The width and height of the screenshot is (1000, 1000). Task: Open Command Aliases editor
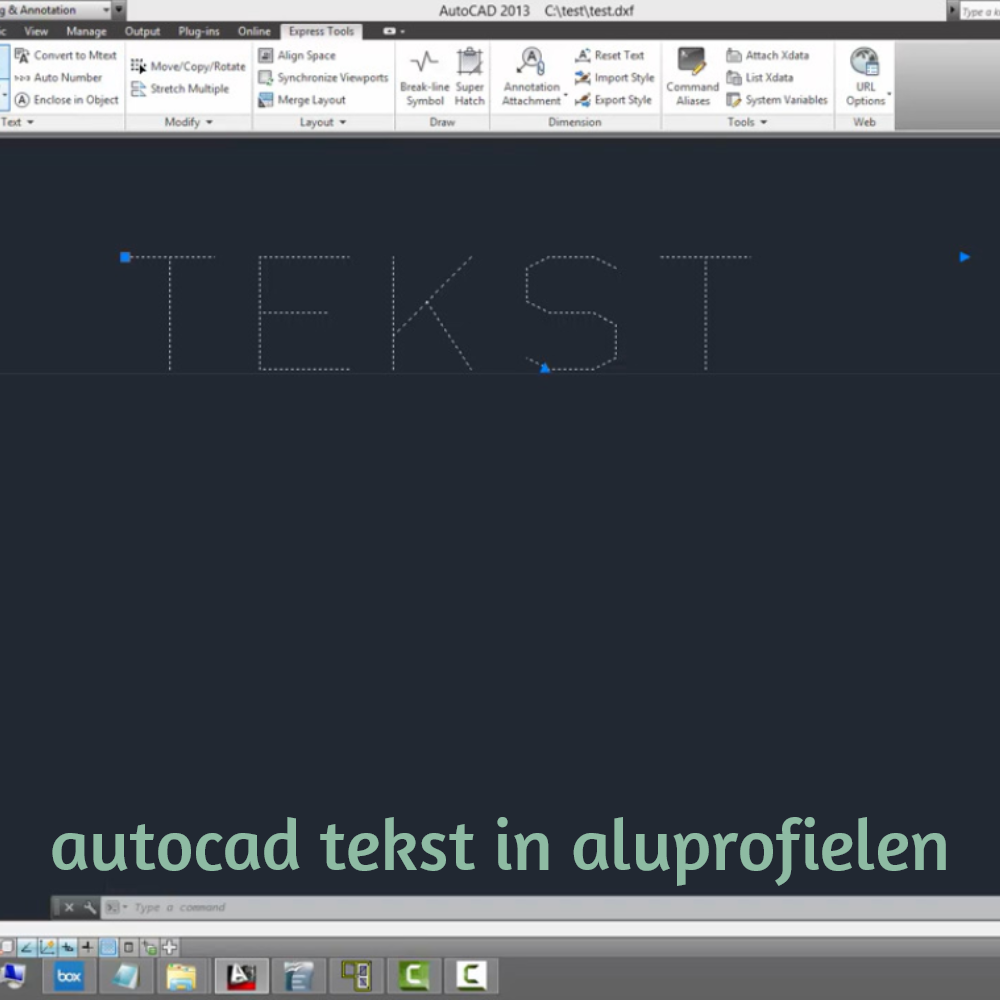[x=692, y=77]
